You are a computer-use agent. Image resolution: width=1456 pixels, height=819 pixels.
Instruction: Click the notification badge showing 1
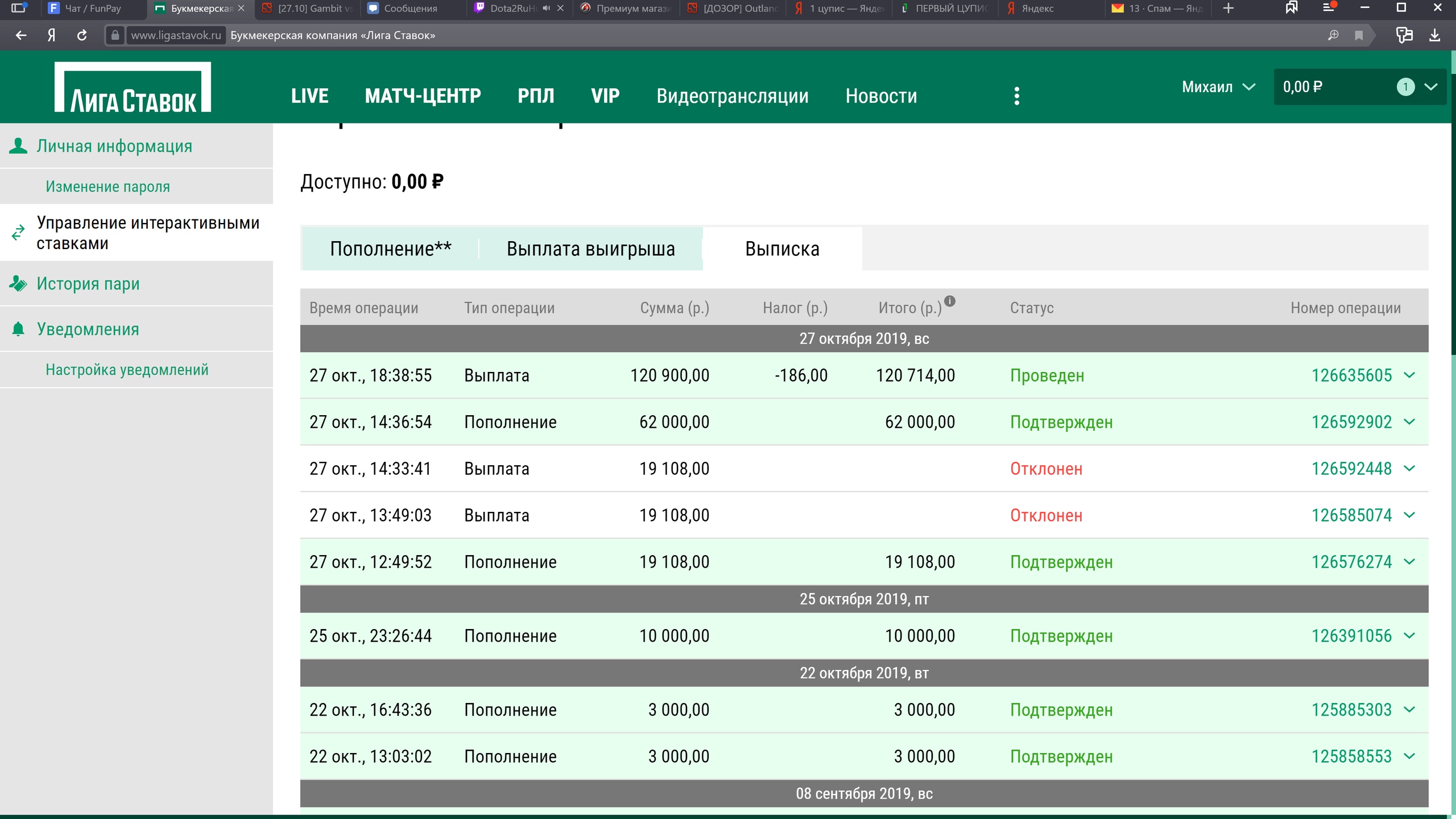(1405, 87)
